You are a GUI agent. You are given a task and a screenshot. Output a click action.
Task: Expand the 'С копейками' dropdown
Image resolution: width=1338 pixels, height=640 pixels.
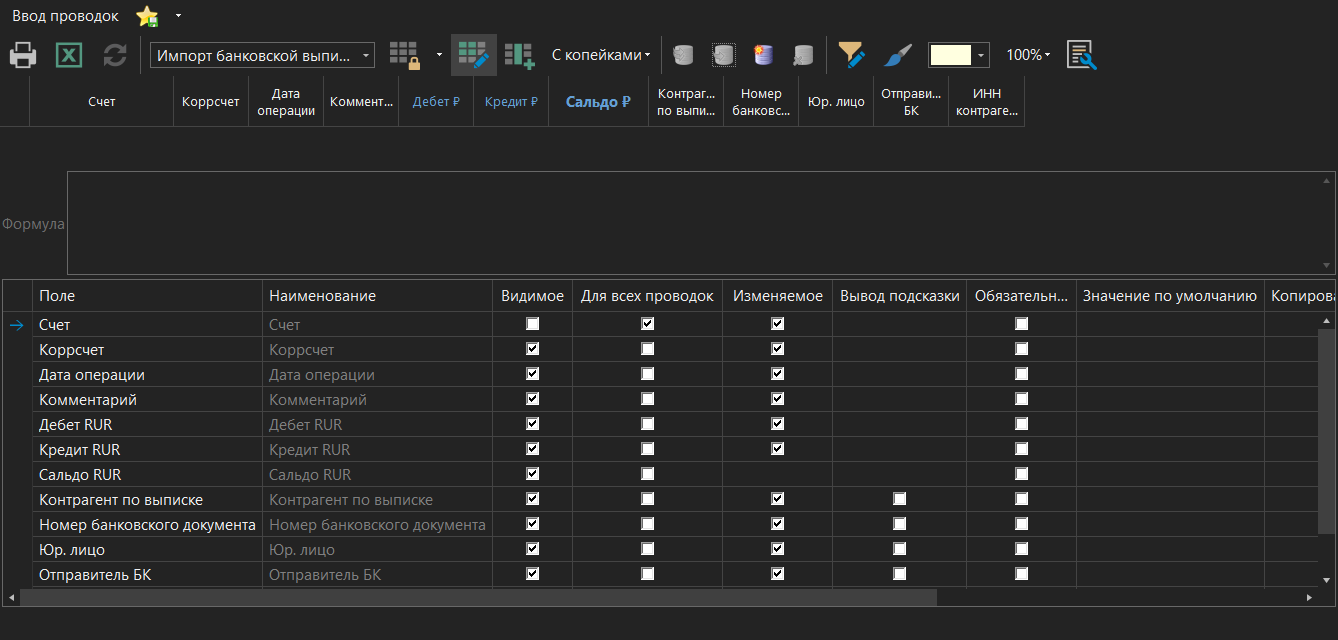point(601,55)
